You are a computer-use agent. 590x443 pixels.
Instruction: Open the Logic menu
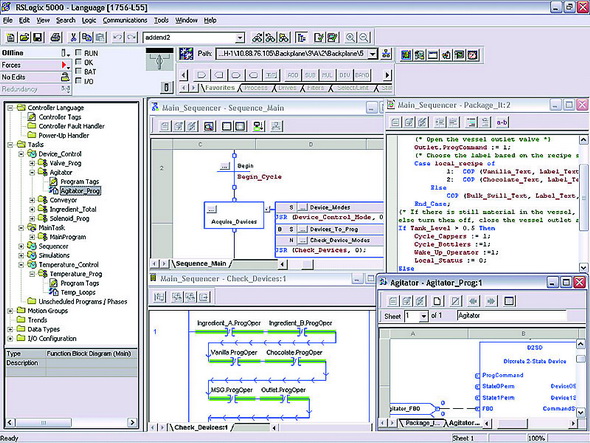point(89,20)
